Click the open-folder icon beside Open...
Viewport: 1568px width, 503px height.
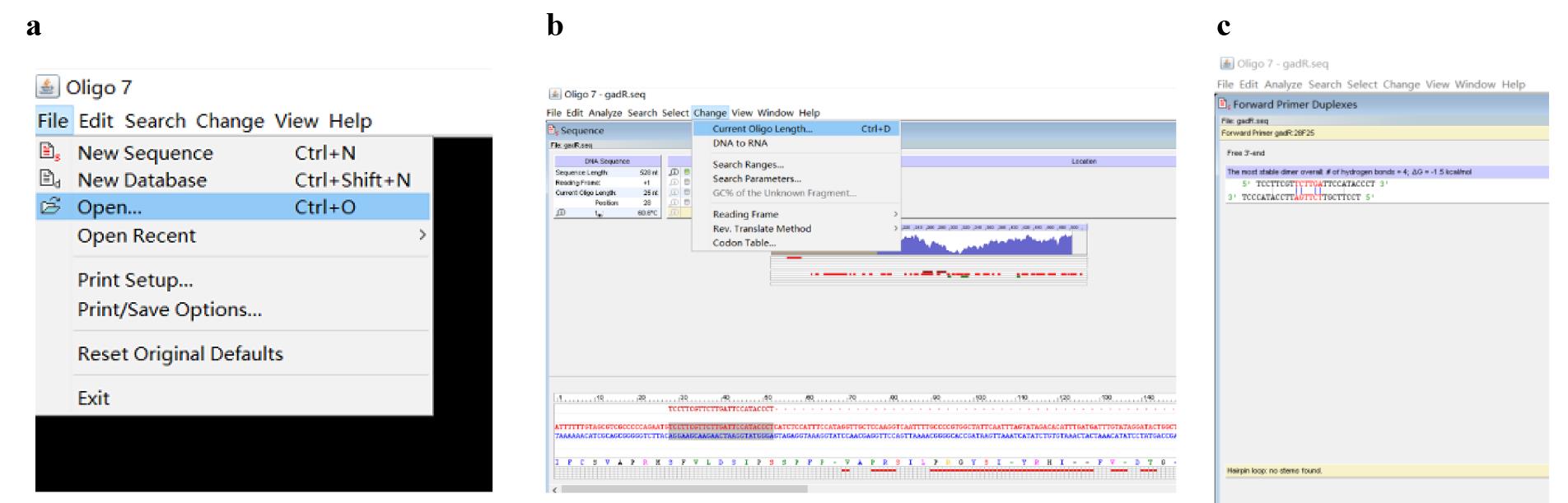point(50,206)
